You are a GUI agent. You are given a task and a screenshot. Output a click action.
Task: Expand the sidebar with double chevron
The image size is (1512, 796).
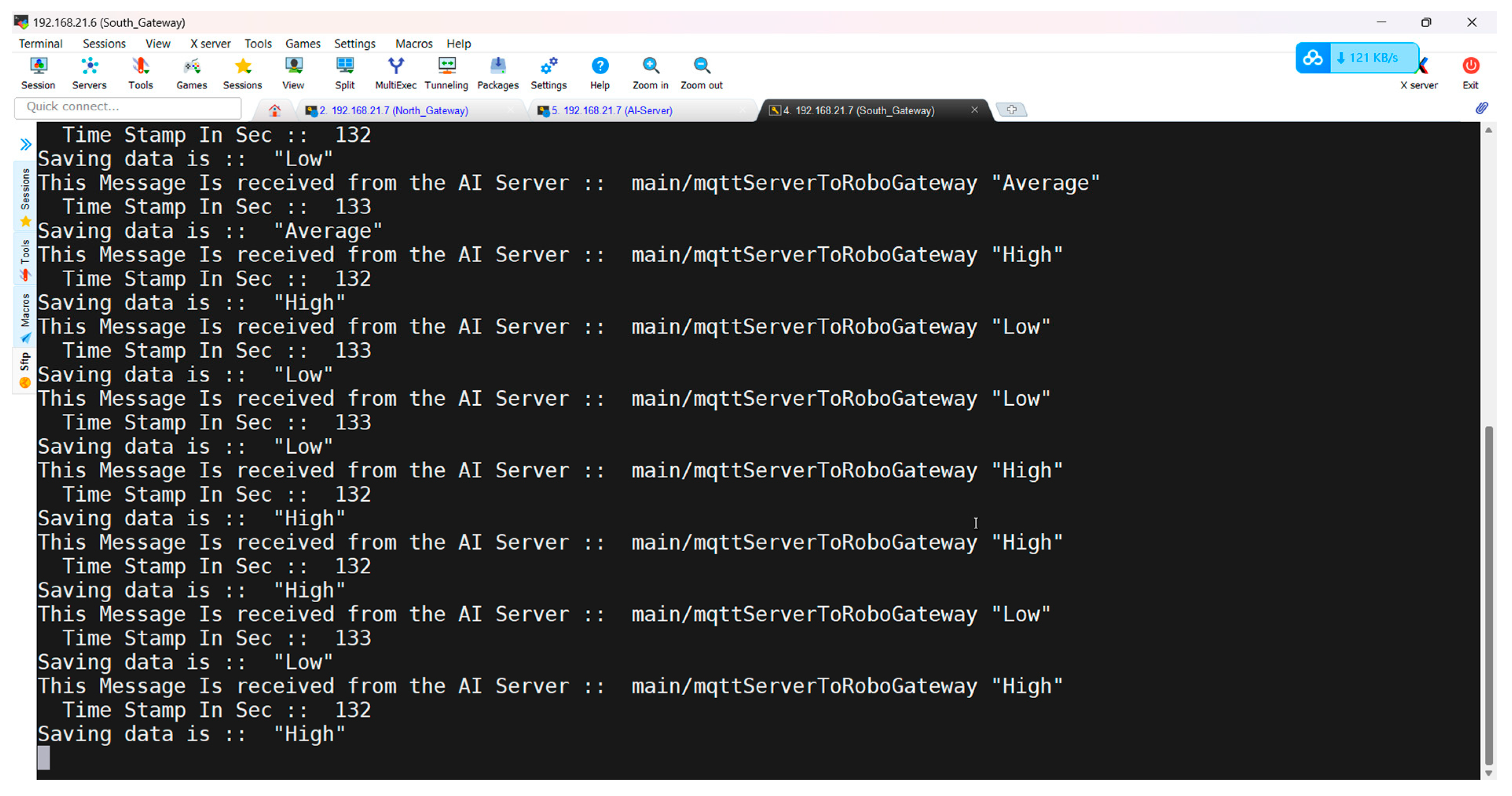coord(25,144)
